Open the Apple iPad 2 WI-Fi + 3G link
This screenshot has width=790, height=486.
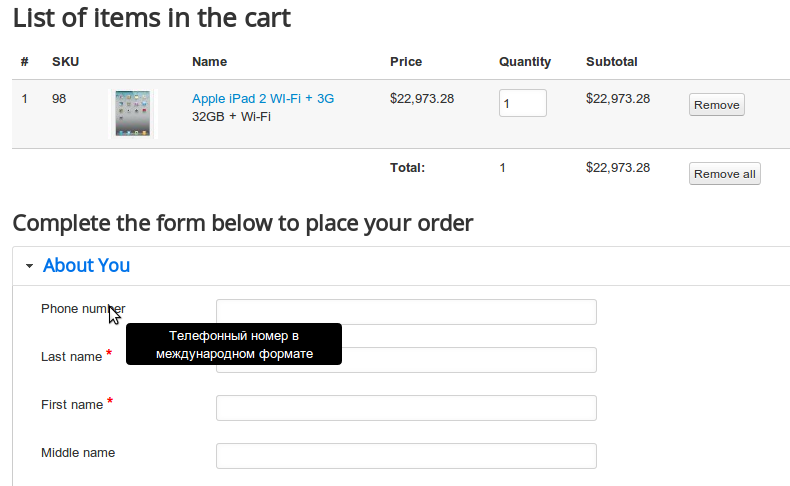[x=263, y=98]
